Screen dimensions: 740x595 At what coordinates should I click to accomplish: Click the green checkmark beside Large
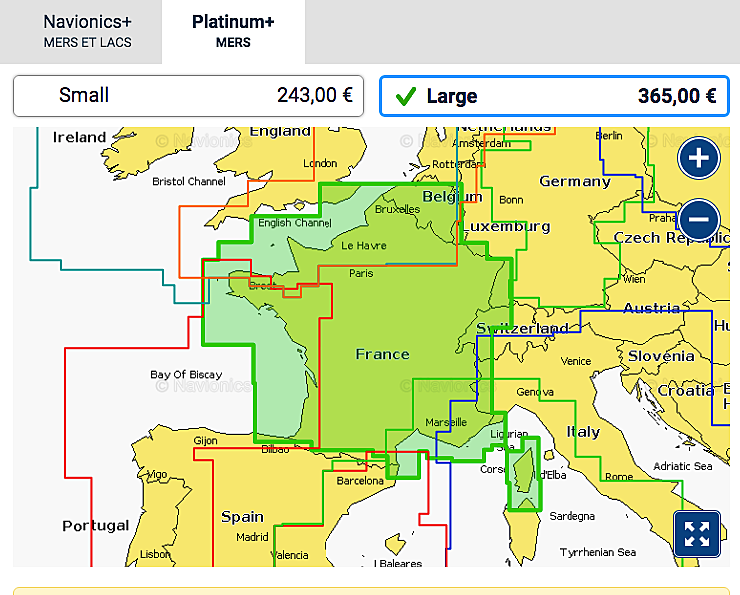[x=405, y=97]
